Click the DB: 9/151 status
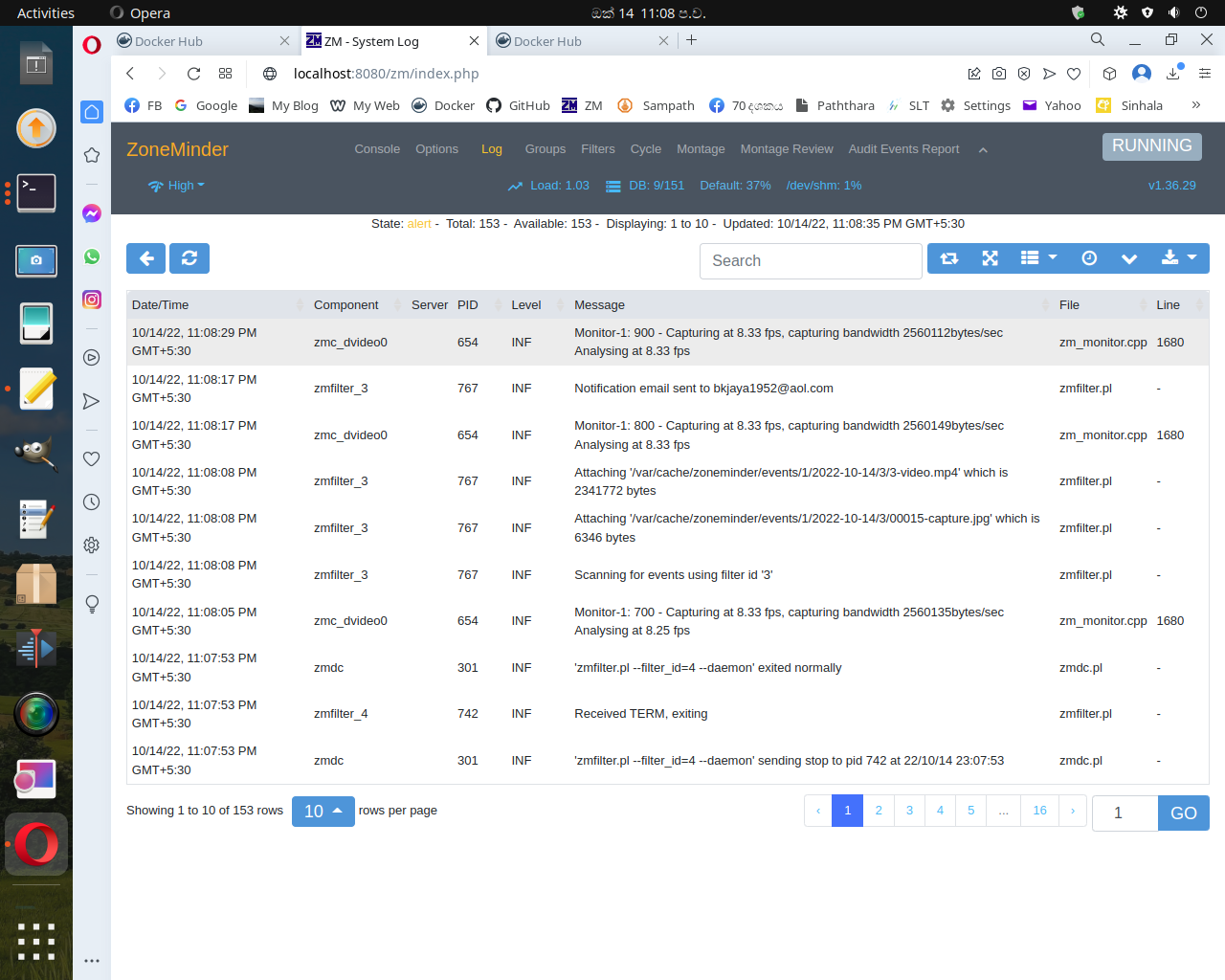The image size is (1225, 980). pos(645,186)
